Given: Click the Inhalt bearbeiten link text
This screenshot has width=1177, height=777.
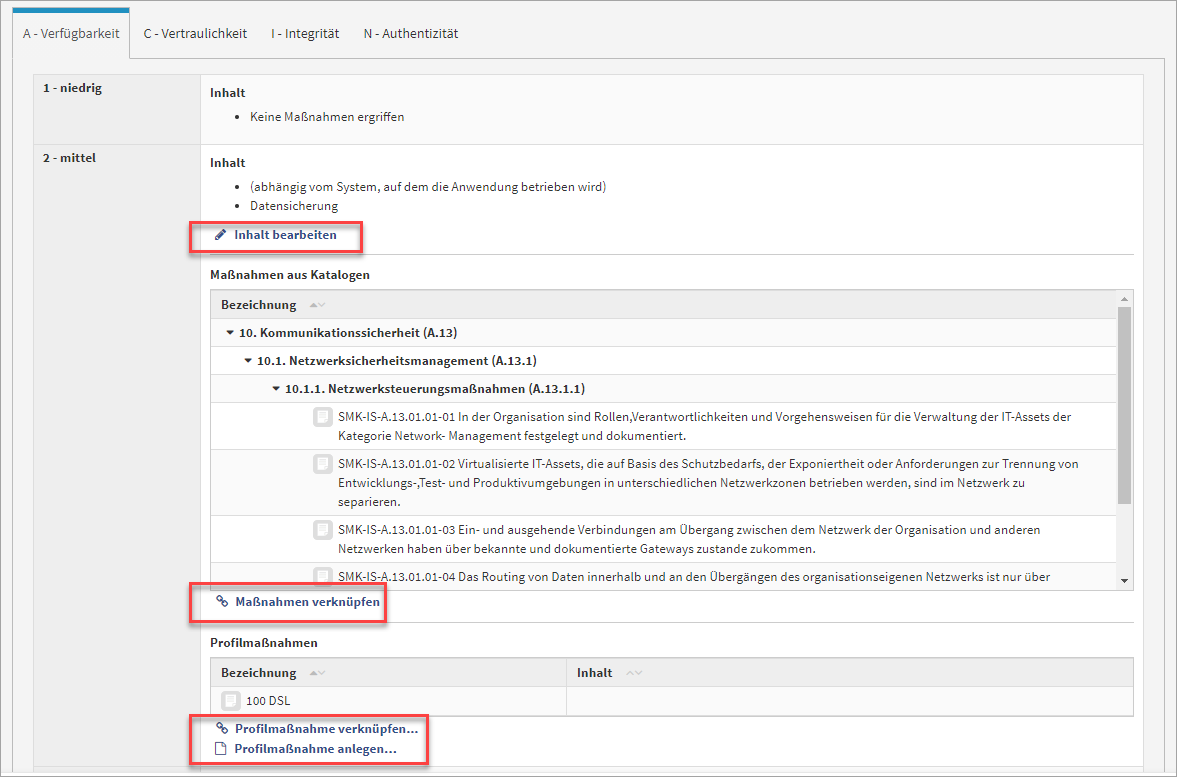Looking at the screenshot, I should click(x=285, y=235).
